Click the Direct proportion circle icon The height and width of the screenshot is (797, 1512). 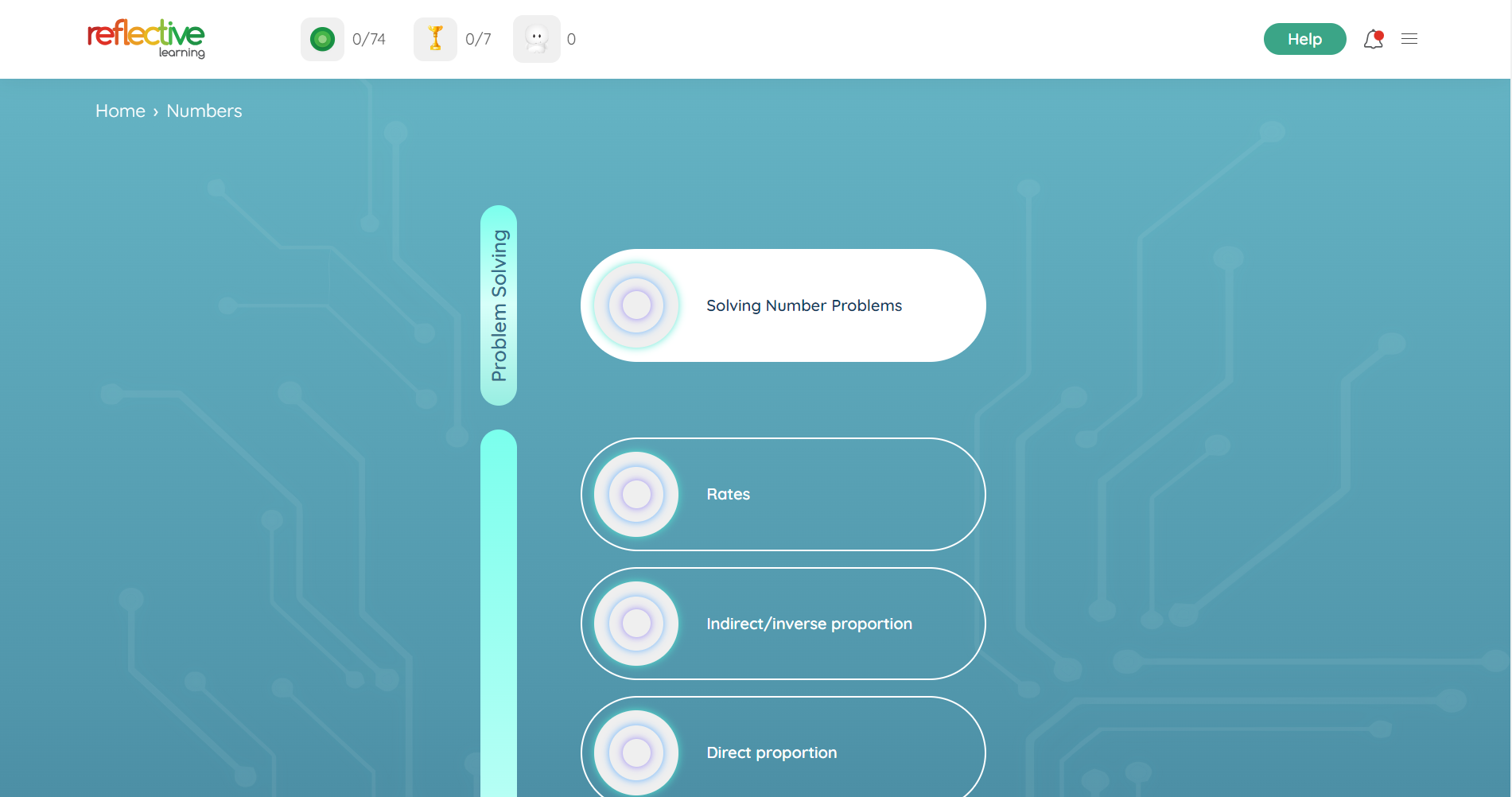point(636,752)
